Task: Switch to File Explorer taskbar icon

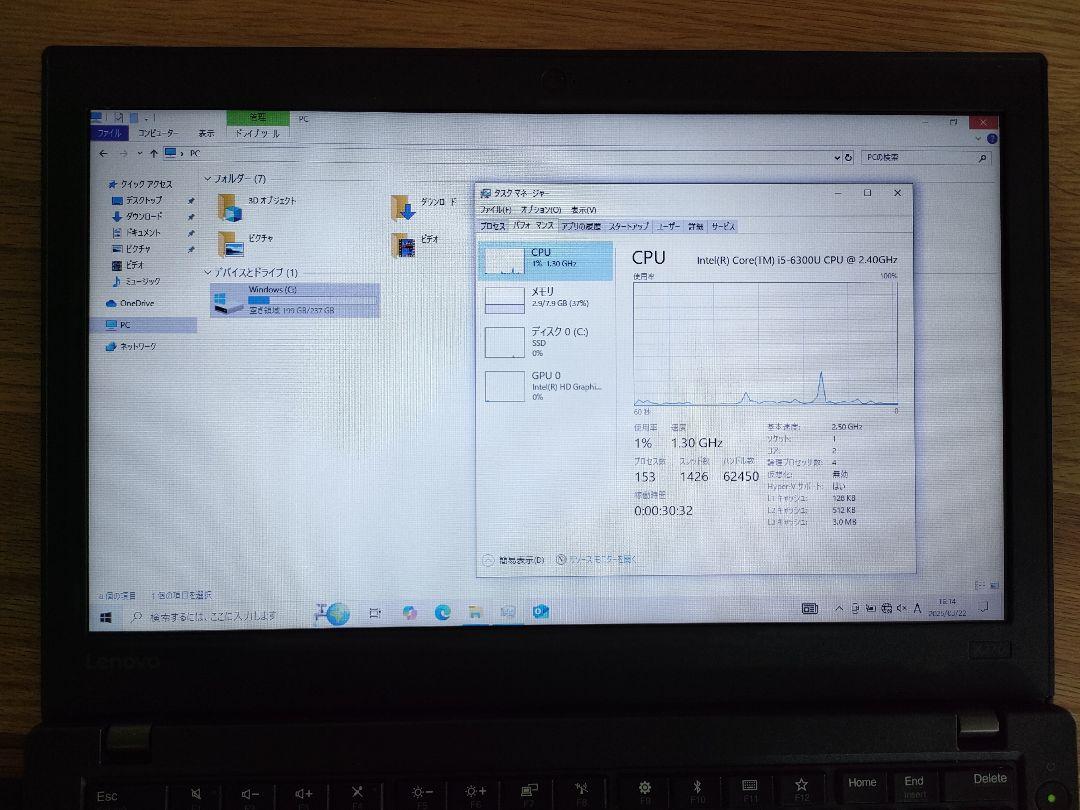Action: tap(475, 611)
